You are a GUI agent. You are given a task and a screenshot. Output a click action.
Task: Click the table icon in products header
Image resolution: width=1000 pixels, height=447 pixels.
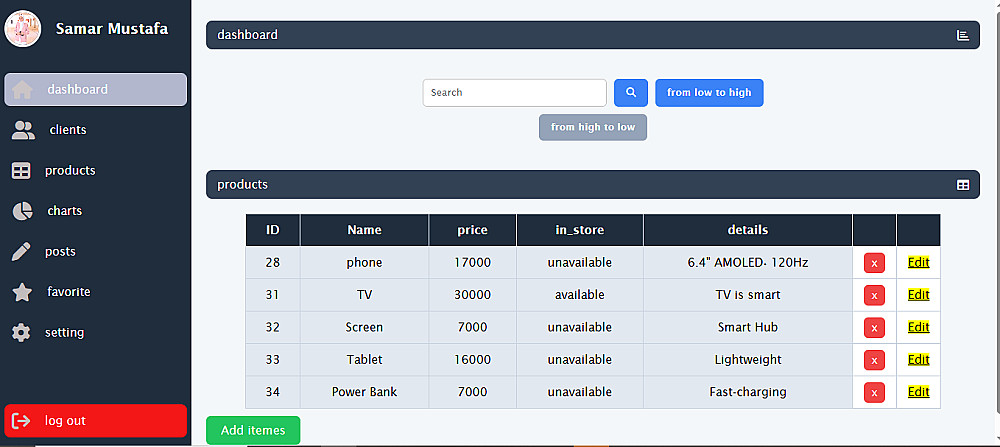pyautogui.click(x=962, y=185)
